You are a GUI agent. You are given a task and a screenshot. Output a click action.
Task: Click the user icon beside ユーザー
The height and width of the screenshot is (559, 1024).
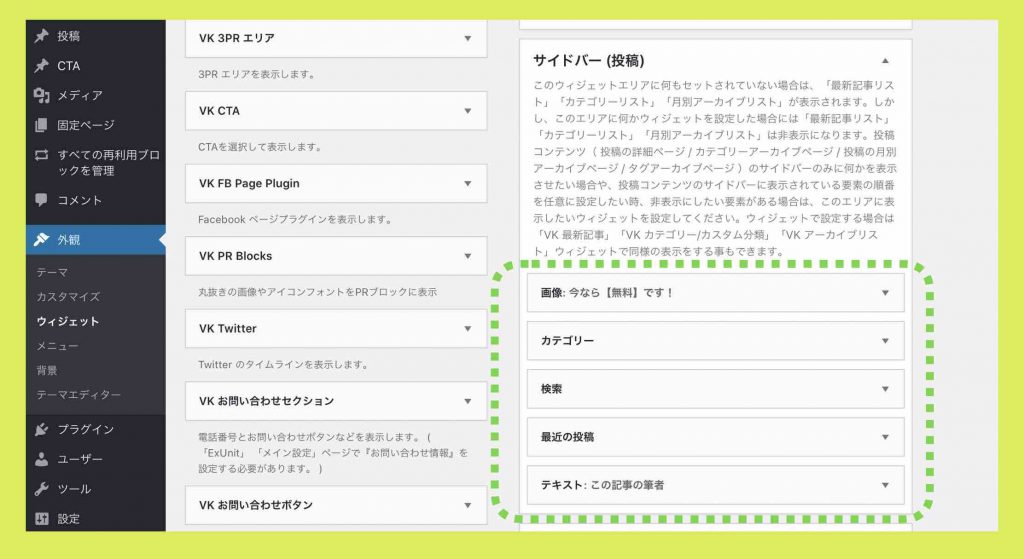42,459
